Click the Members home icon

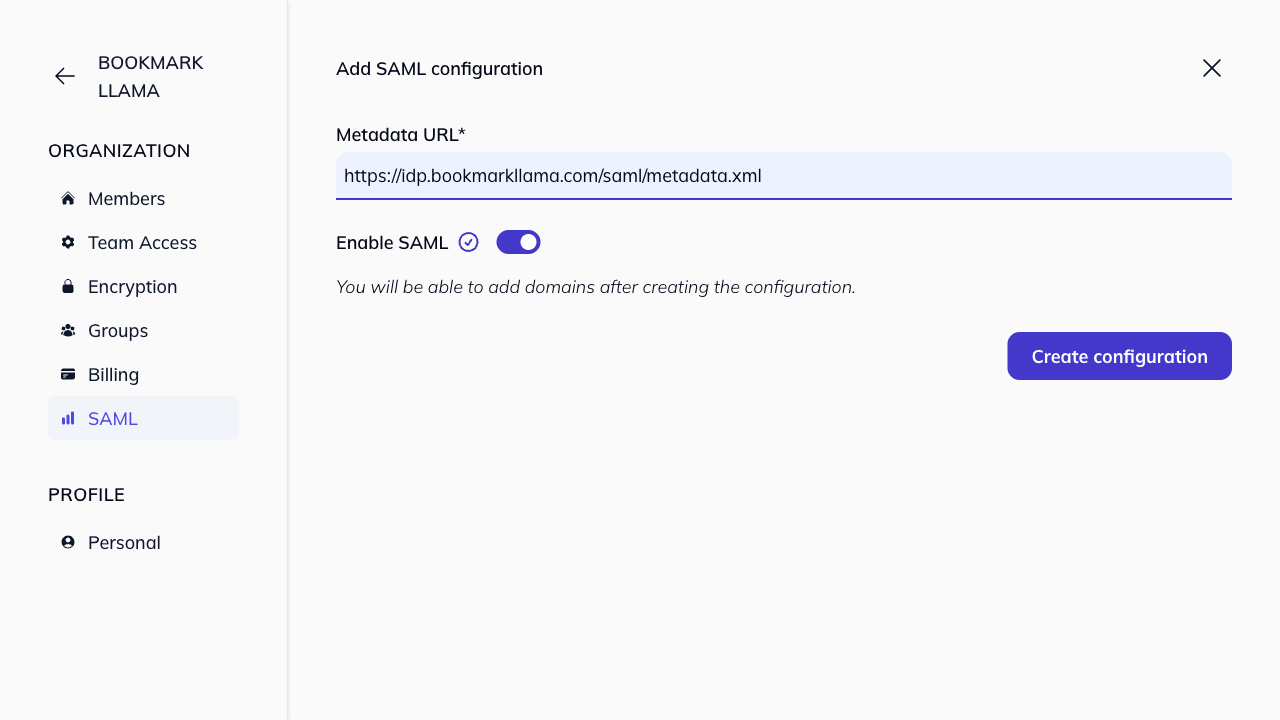point(67,198)
